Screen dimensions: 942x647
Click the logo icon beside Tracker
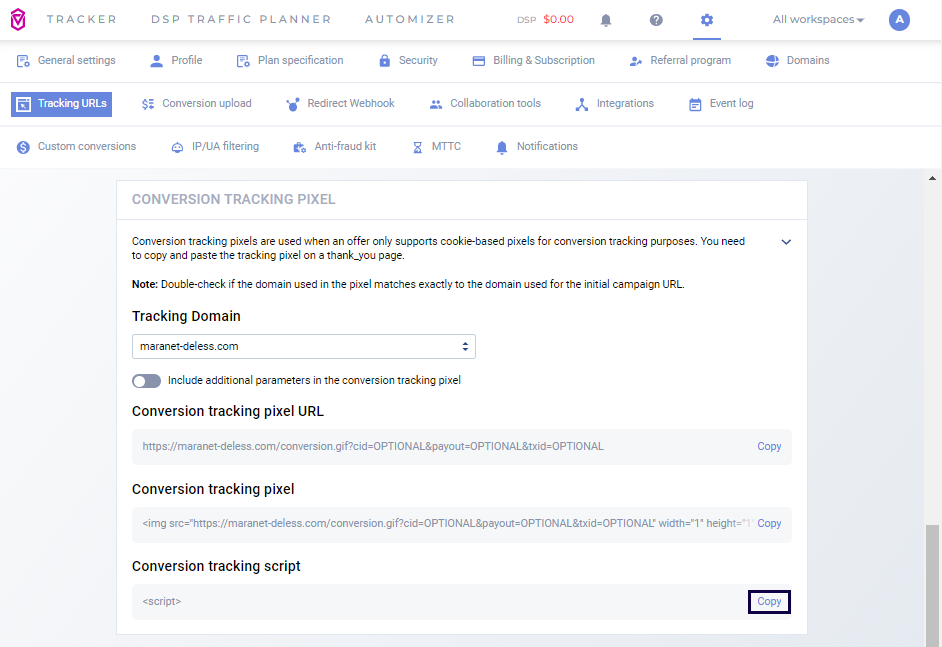[x=19, y=20]
